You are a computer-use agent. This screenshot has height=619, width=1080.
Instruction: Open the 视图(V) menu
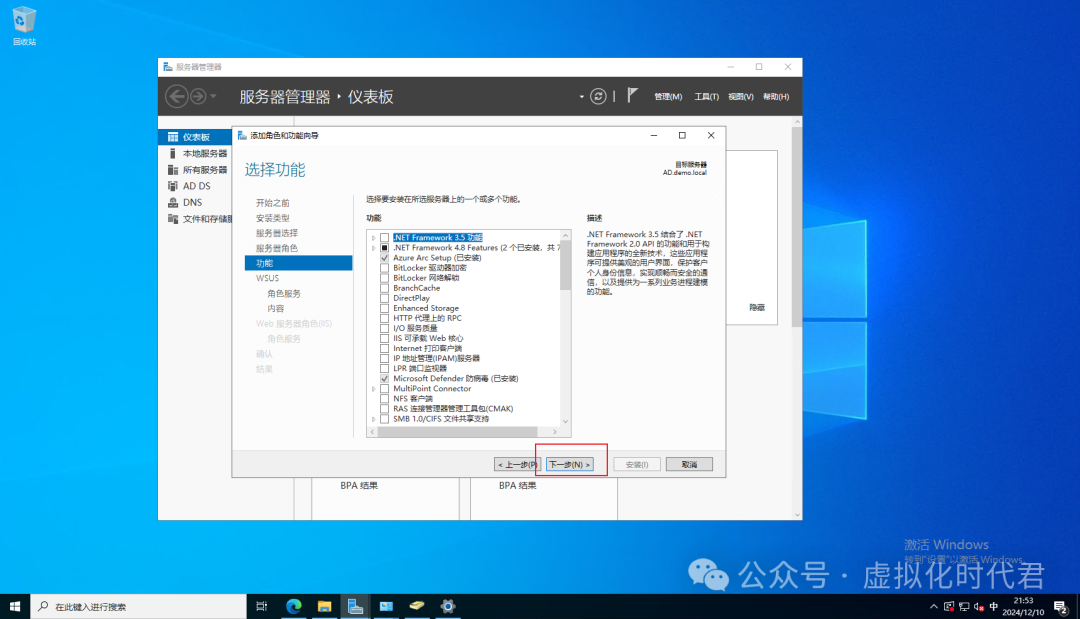[740, 96]
